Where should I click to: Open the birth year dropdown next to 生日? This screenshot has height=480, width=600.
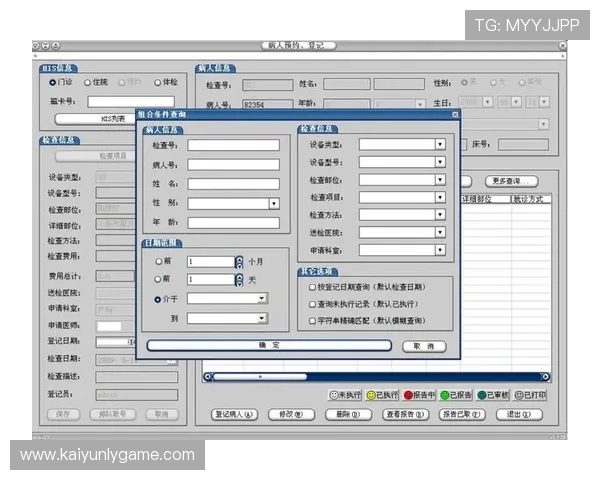pyautogui.click(x=487, y=102)
